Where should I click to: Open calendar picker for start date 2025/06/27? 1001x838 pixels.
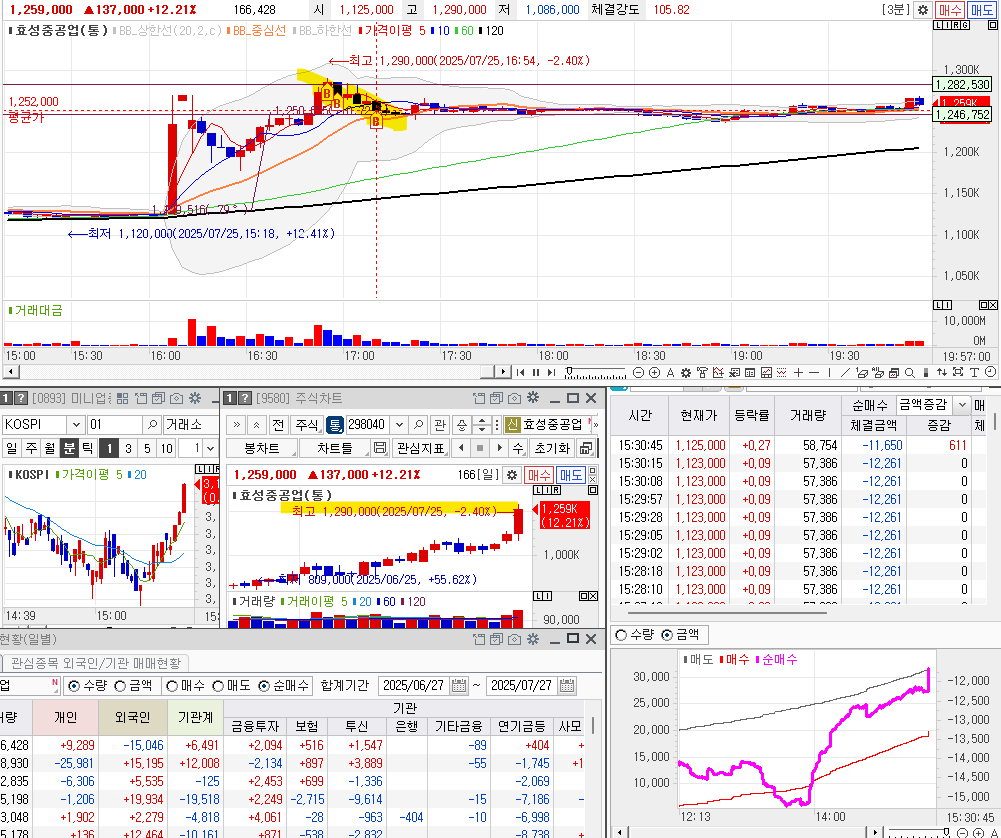click(x=458, y=685)
